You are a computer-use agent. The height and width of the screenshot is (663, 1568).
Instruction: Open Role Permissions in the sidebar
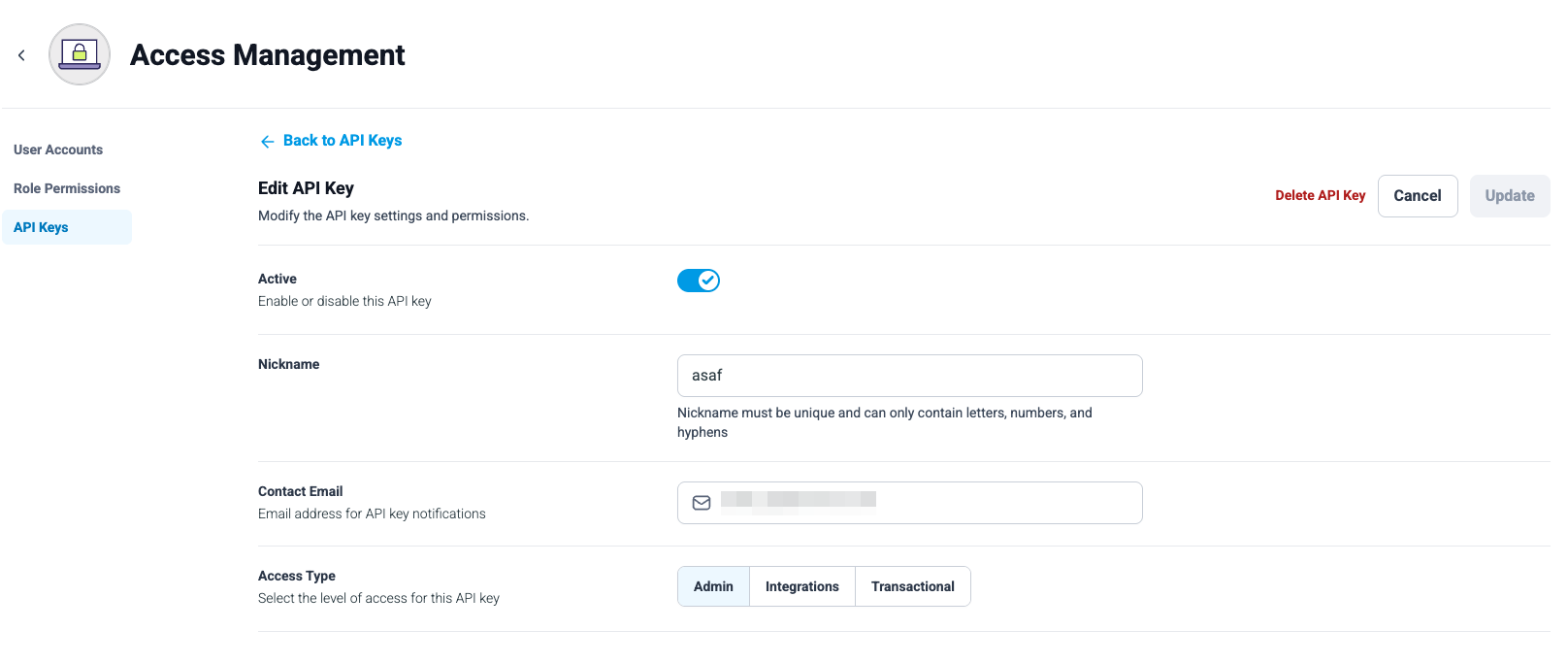[x=67, y=188]
